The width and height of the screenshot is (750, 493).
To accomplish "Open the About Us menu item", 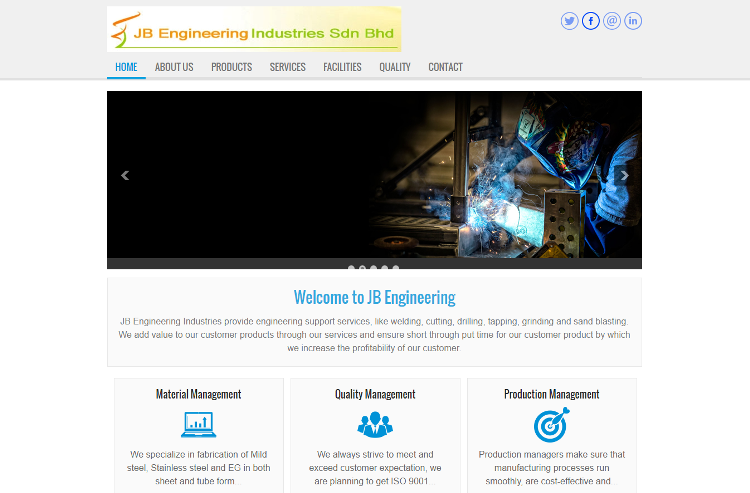I will point(174,67).
